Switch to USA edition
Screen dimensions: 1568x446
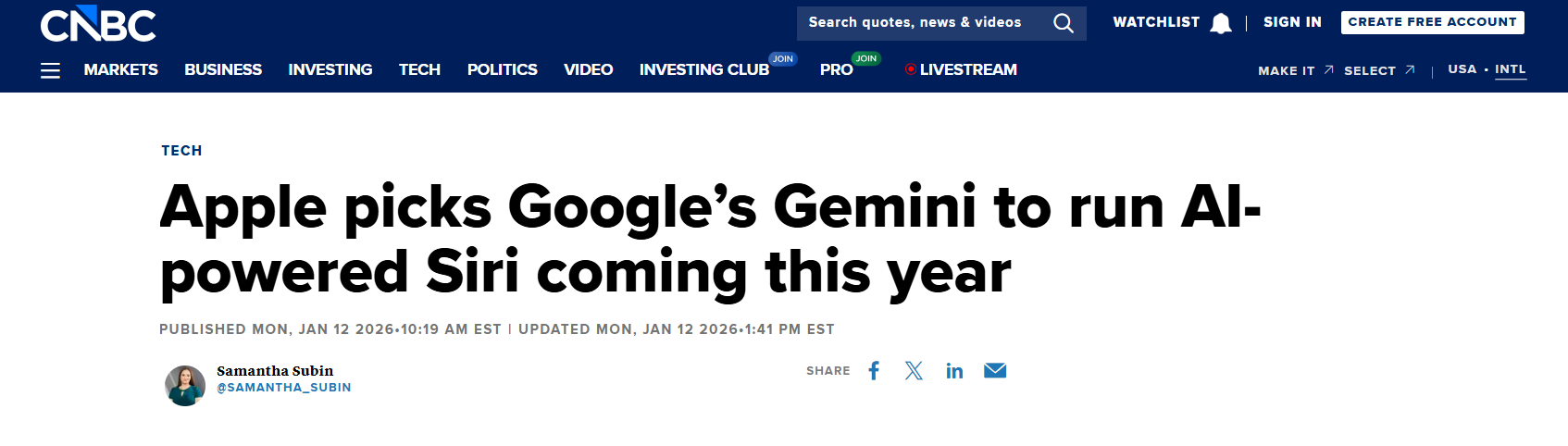tap(1462, 69)
